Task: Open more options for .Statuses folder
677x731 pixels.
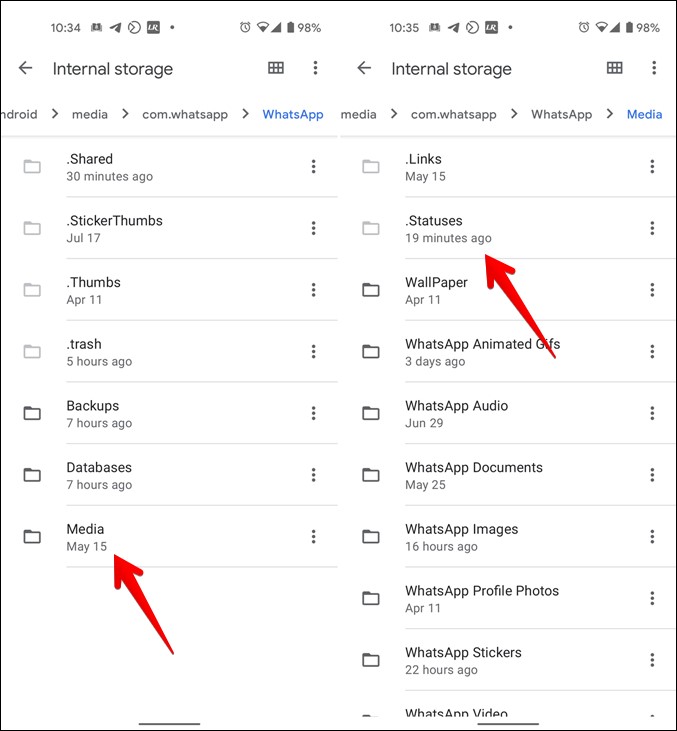Action: [x=652, y=229]
